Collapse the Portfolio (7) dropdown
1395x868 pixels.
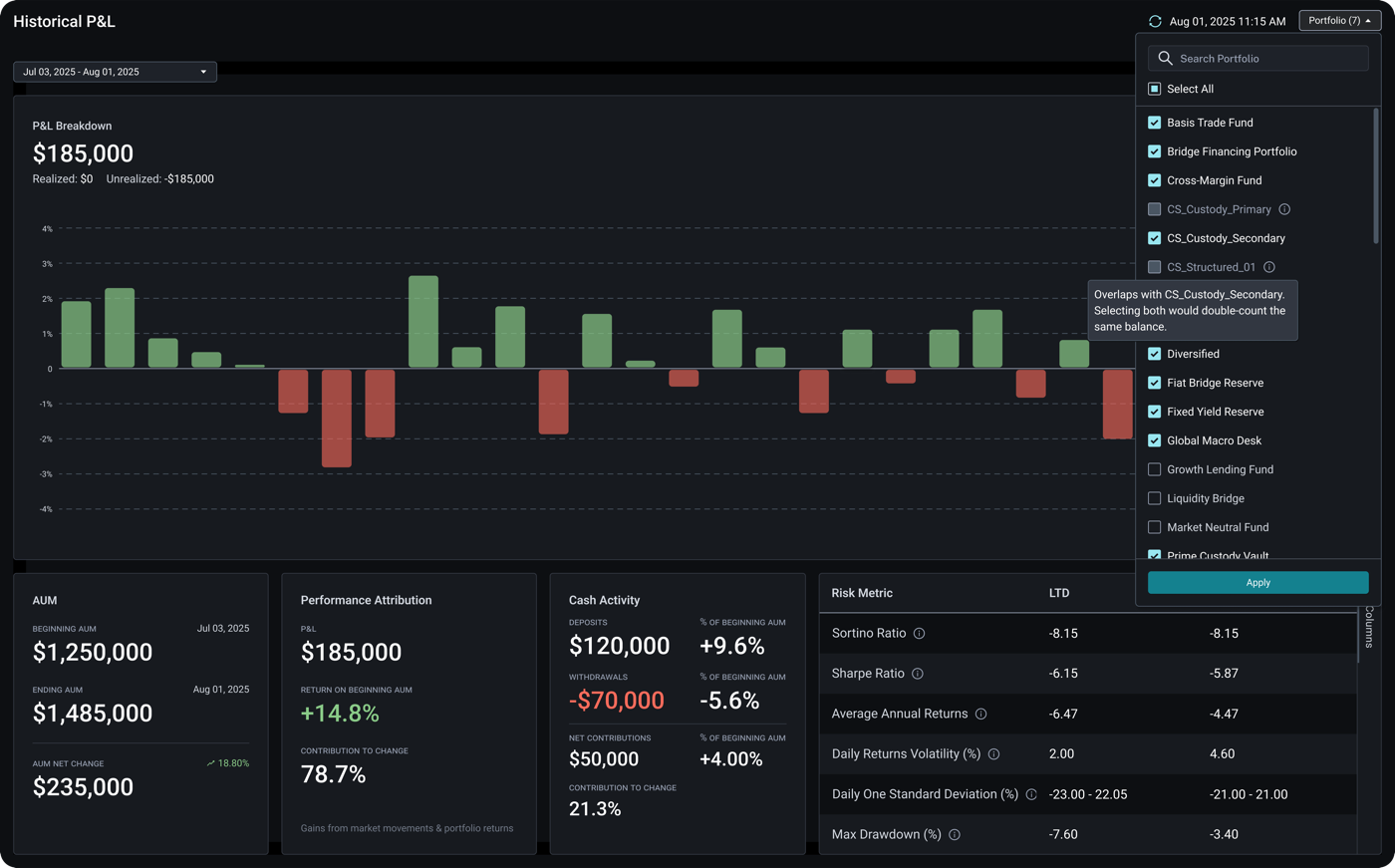point(1339,21)
